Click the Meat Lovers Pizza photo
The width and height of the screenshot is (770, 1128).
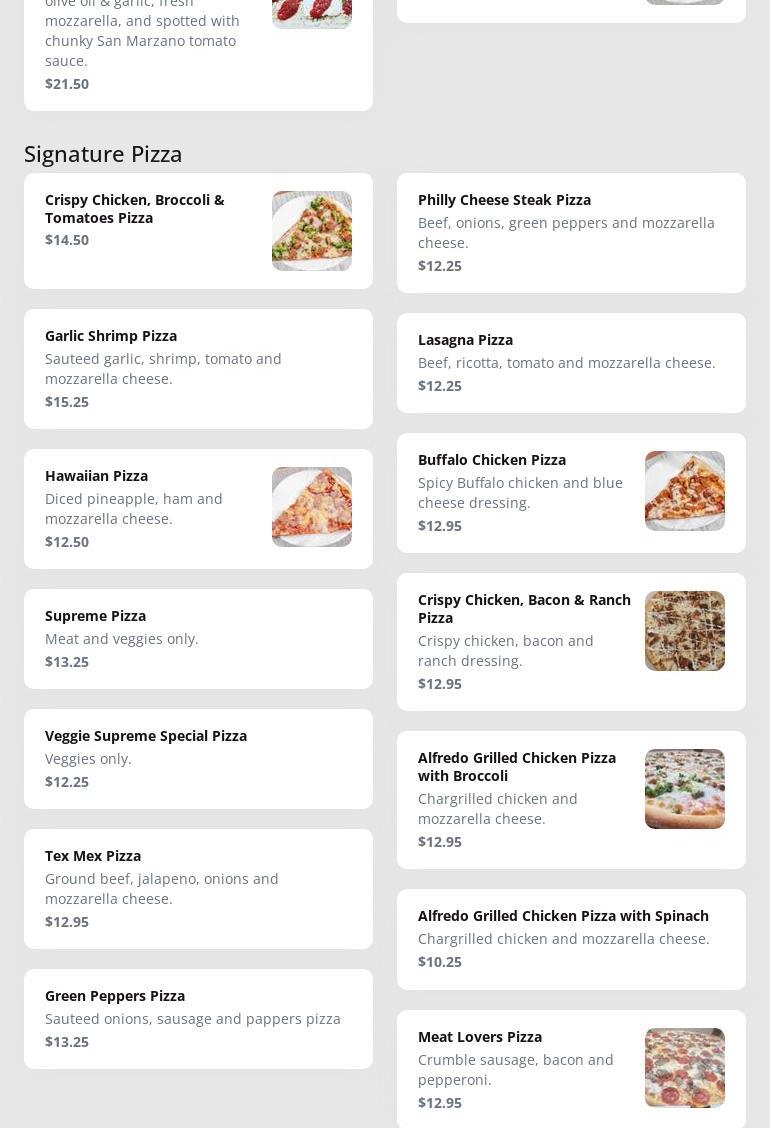[x=685, y=1068]
